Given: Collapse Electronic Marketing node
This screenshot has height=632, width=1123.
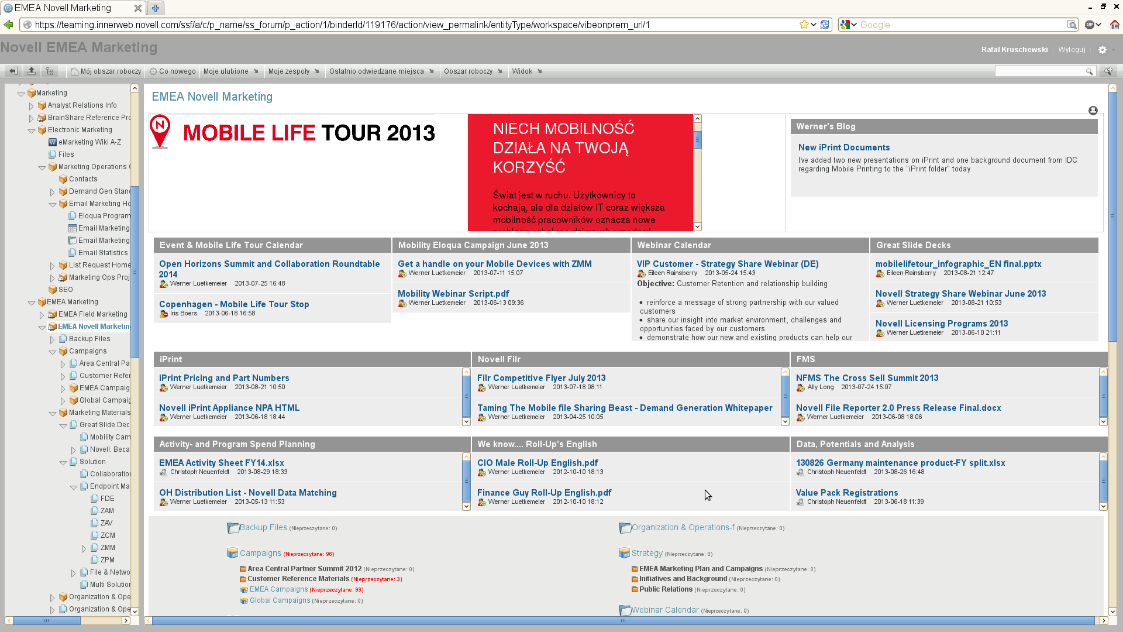Looking at the screenshot, I should (32, 130).
